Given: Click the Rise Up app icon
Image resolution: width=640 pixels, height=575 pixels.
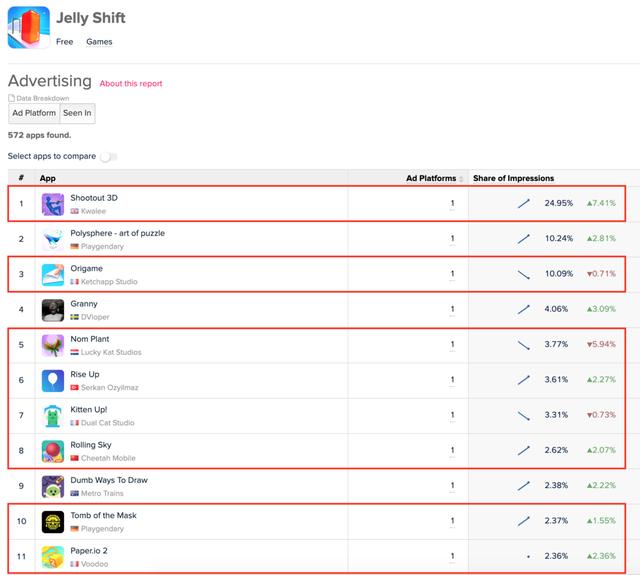Looking at the screenshot, I should pos(53,381).
